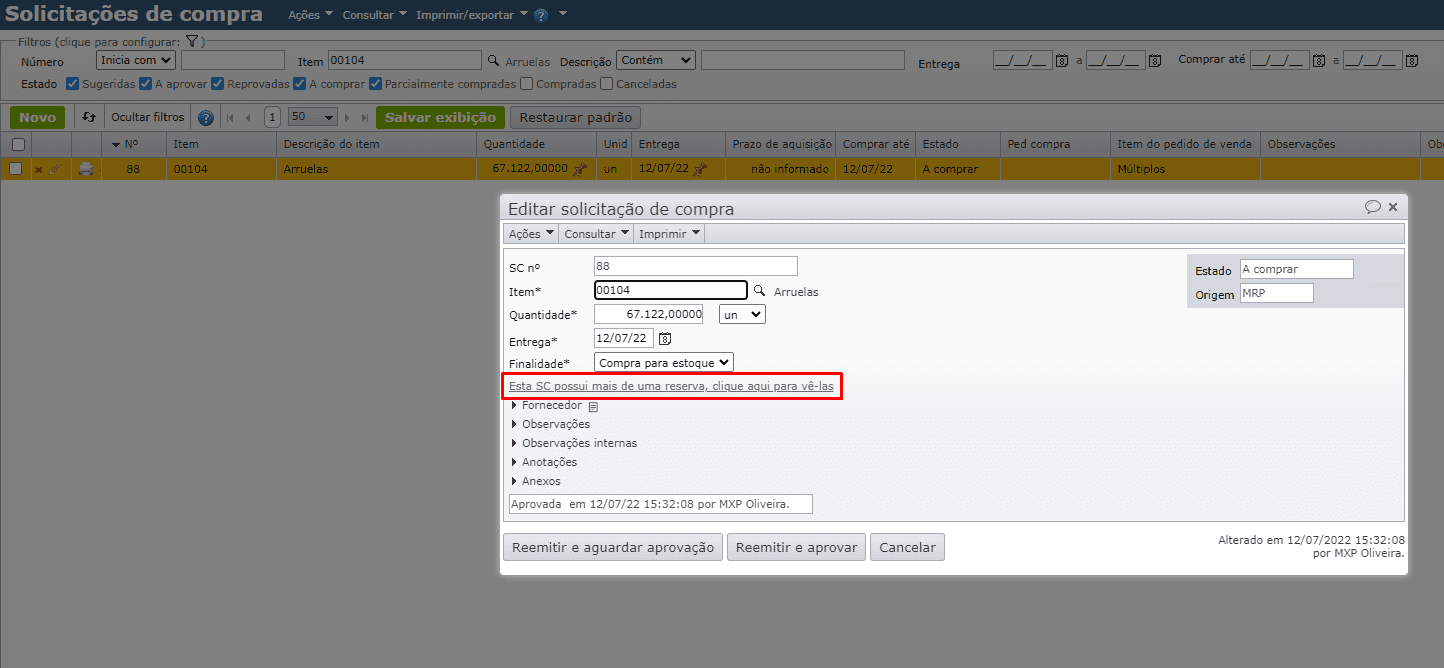Toggle the A aprovar state checkbox
The image size is (1444, 668).
click(x=146, y=84)
